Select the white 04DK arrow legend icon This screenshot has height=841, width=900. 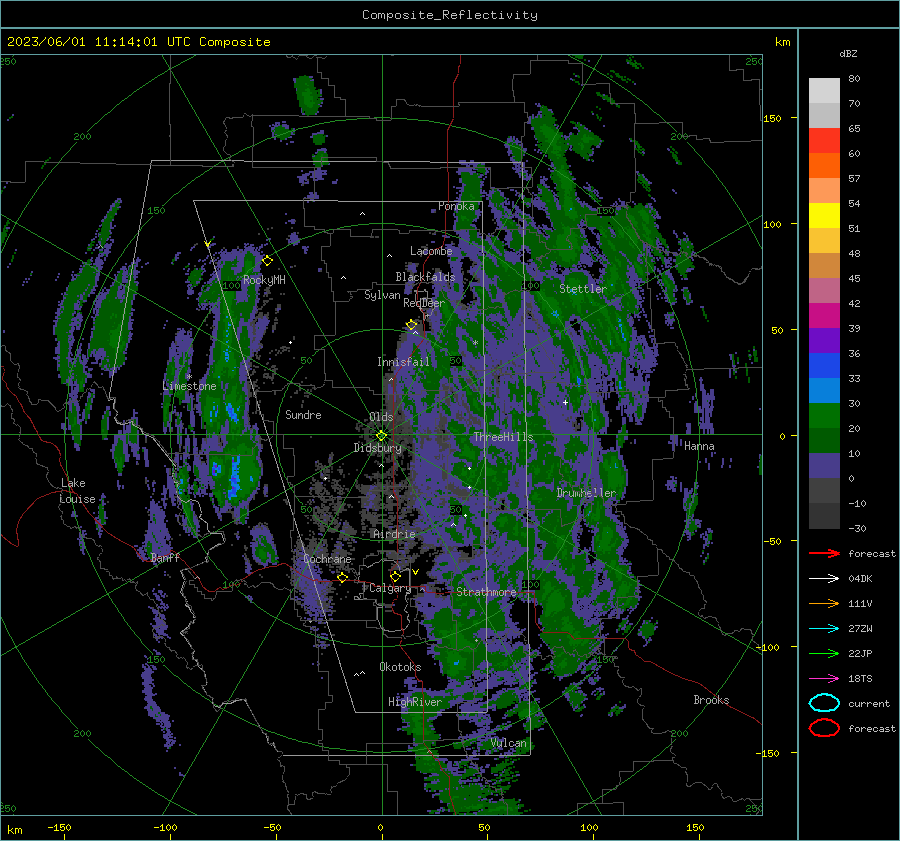[824, 578]
